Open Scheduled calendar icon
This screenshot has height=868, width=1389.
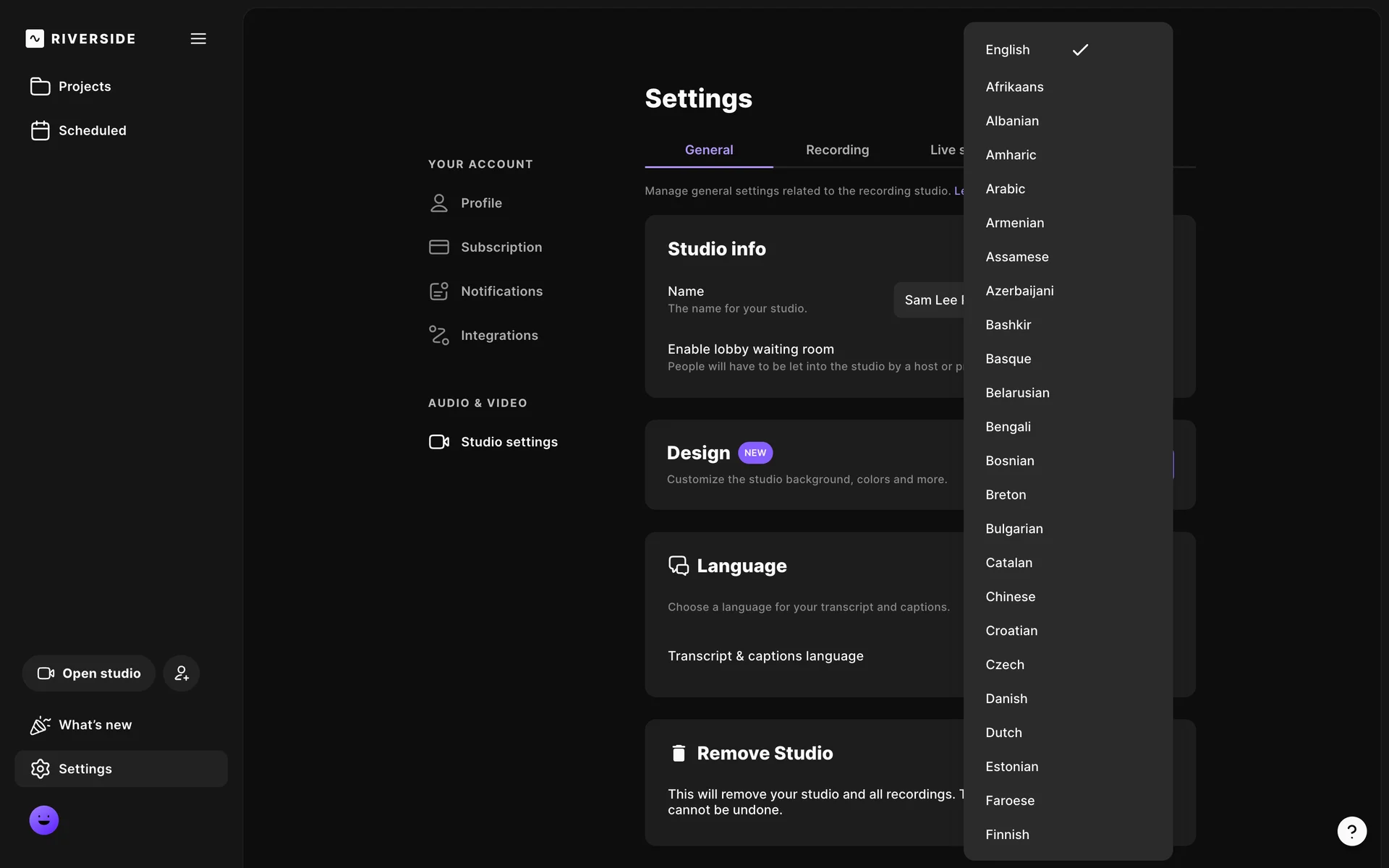click(x=41, y=130)
